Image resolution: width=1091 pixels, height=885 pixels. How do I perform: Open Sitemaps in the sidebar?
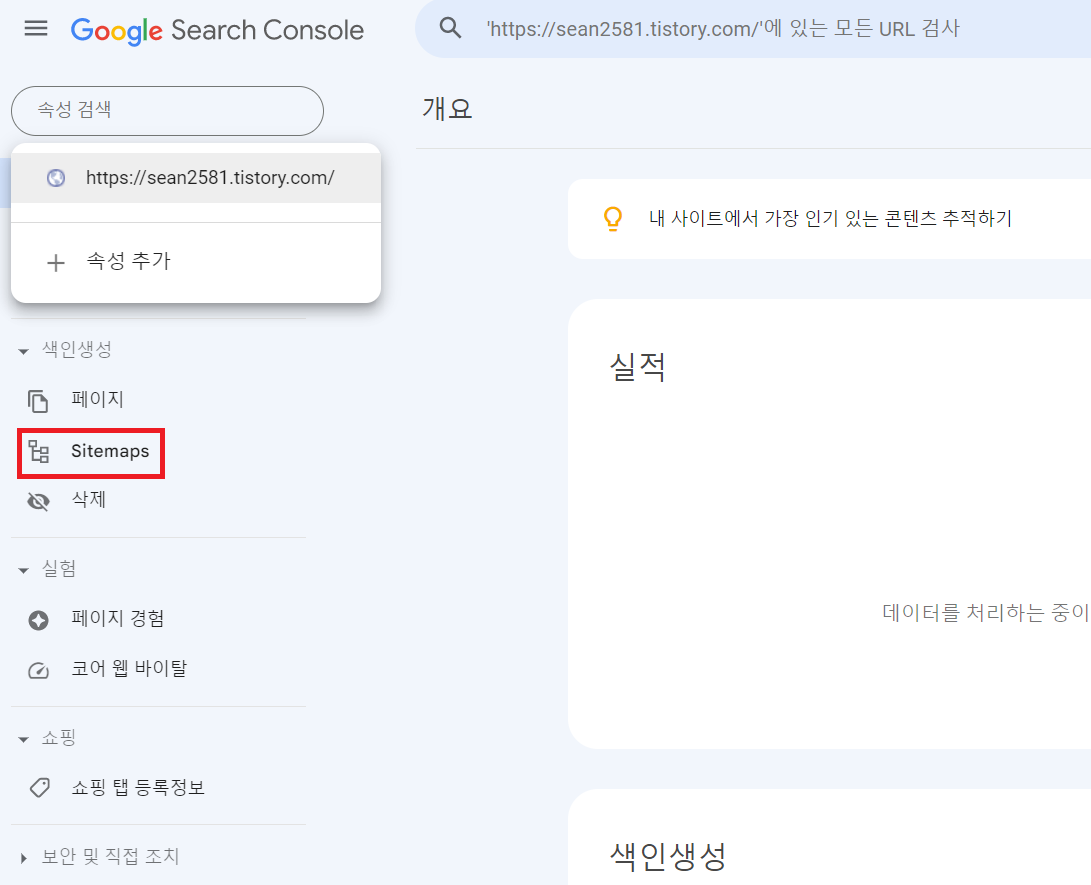(91, 452)
